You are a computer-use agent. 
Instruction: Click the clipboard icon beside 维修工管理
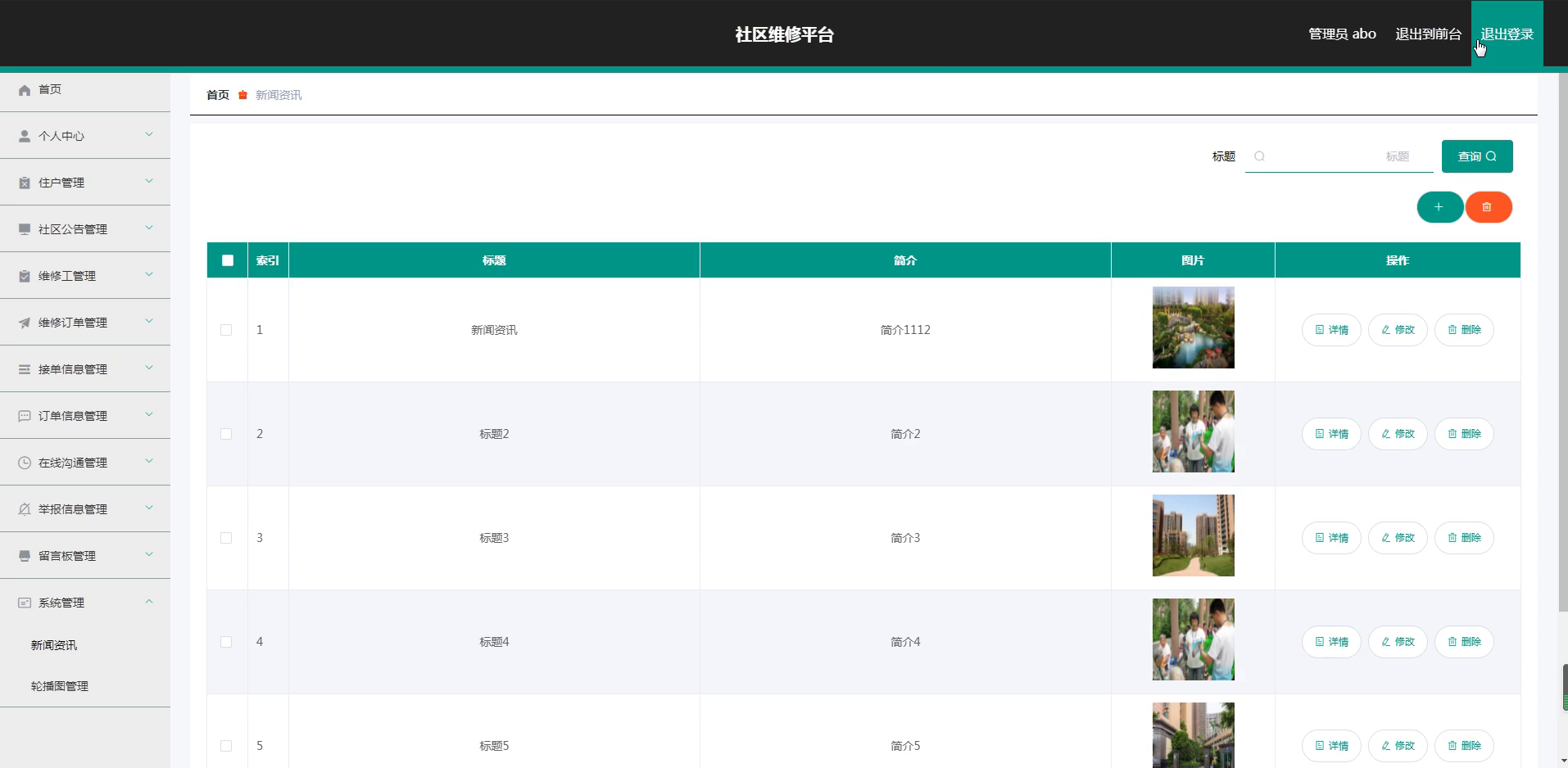[x=25, y=276]
